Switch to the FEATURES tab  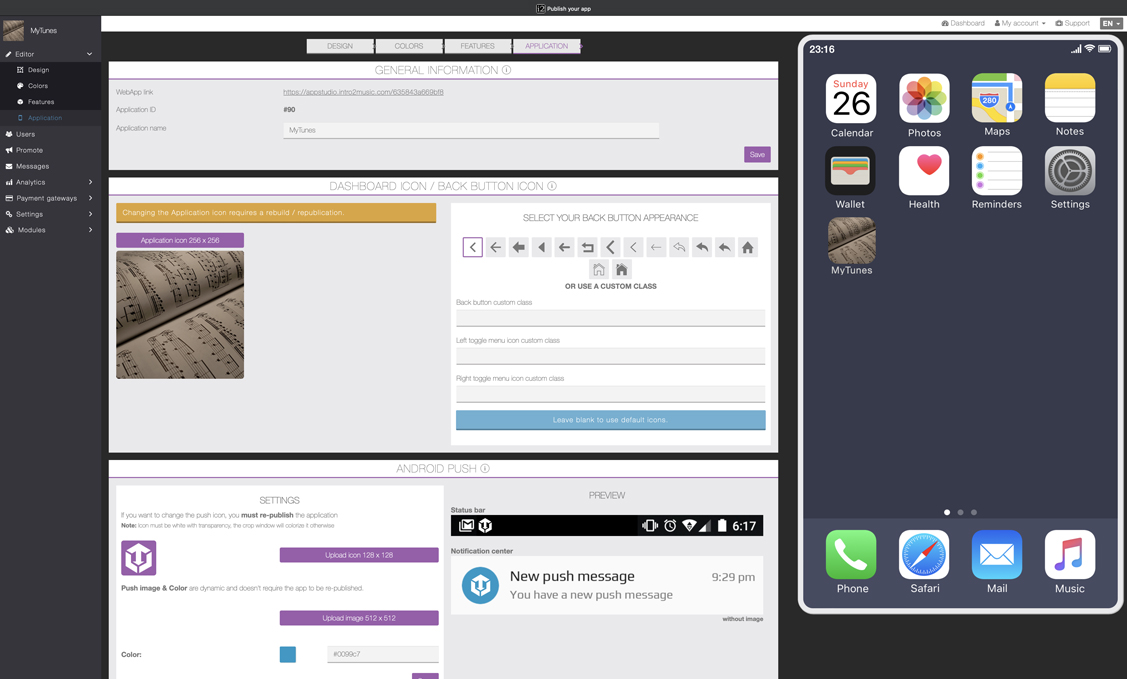[x=477, y=46]
